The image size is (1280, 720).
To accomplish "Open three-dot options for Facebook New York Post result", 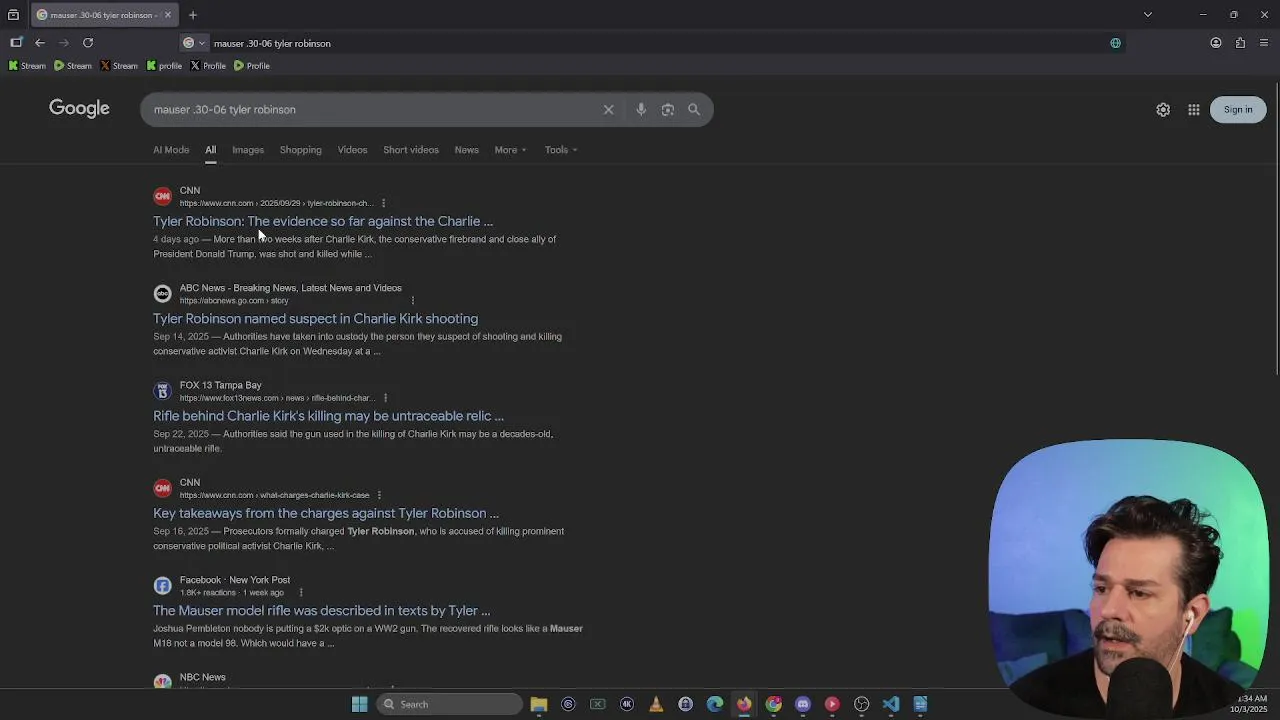I will click(299, 592).
